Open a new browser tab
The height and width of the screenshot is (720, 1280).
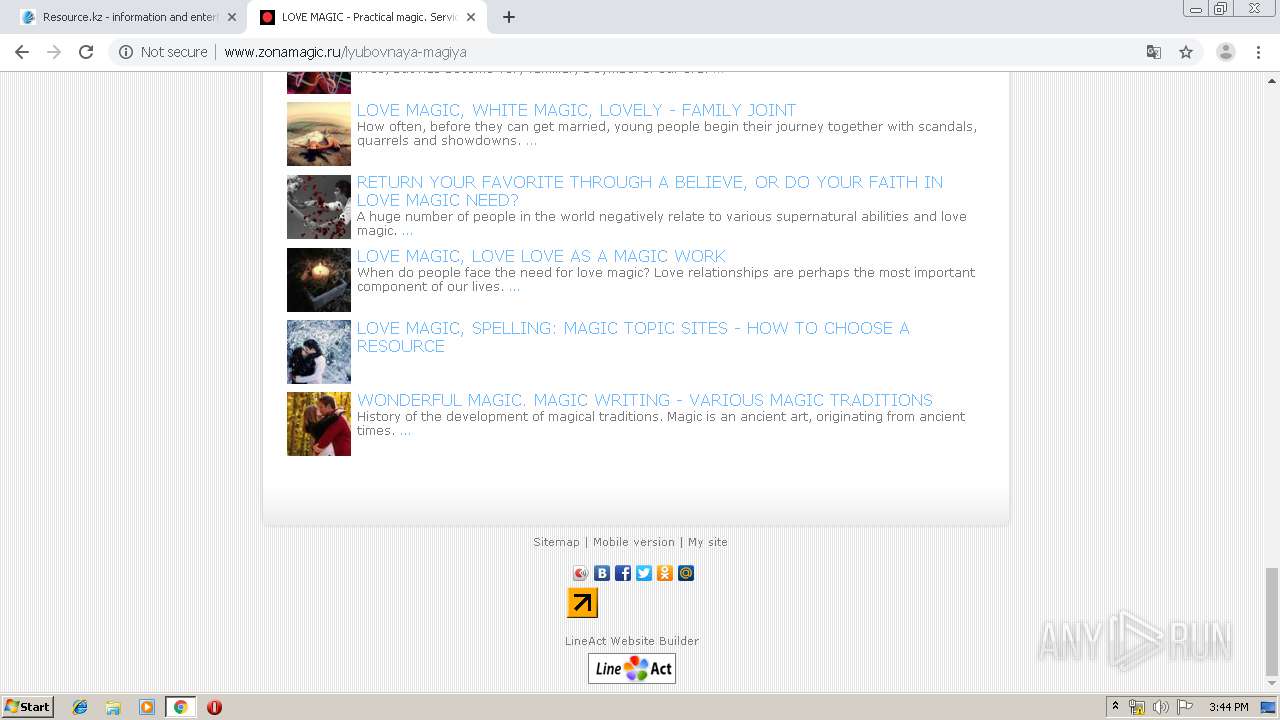click(508, 17)
